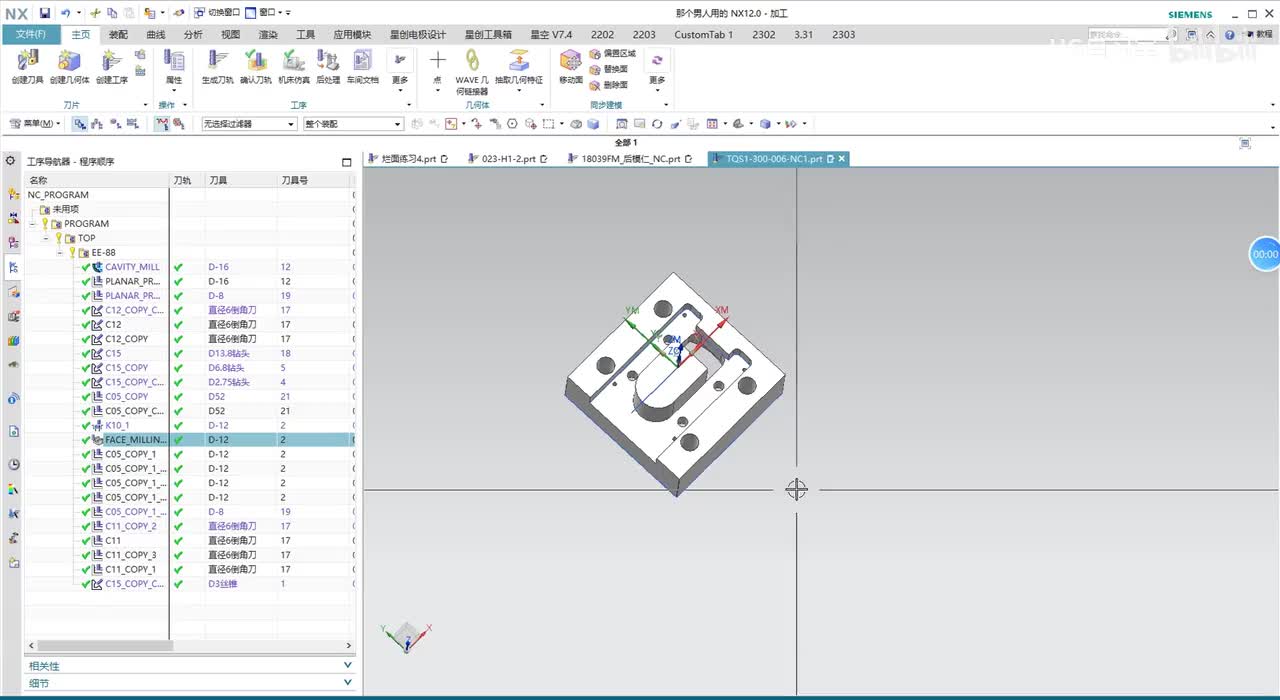Image resolution: width=1280 pixels, height=700 pixels.
Task: Toggle the green check status of C15 operation
Action: [x=86, y=353]
